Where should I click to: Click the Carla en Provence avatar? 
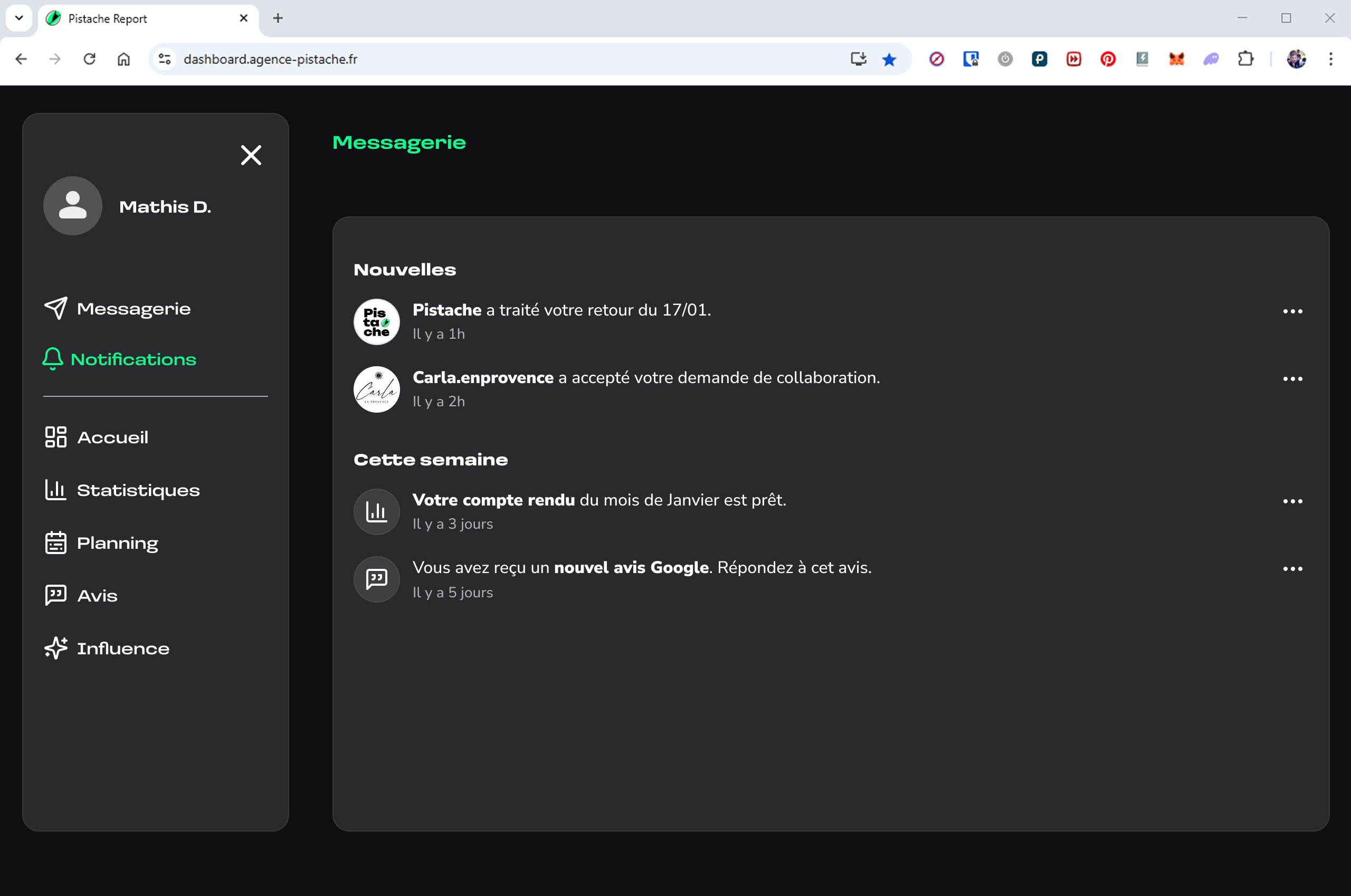click(377, 389)
